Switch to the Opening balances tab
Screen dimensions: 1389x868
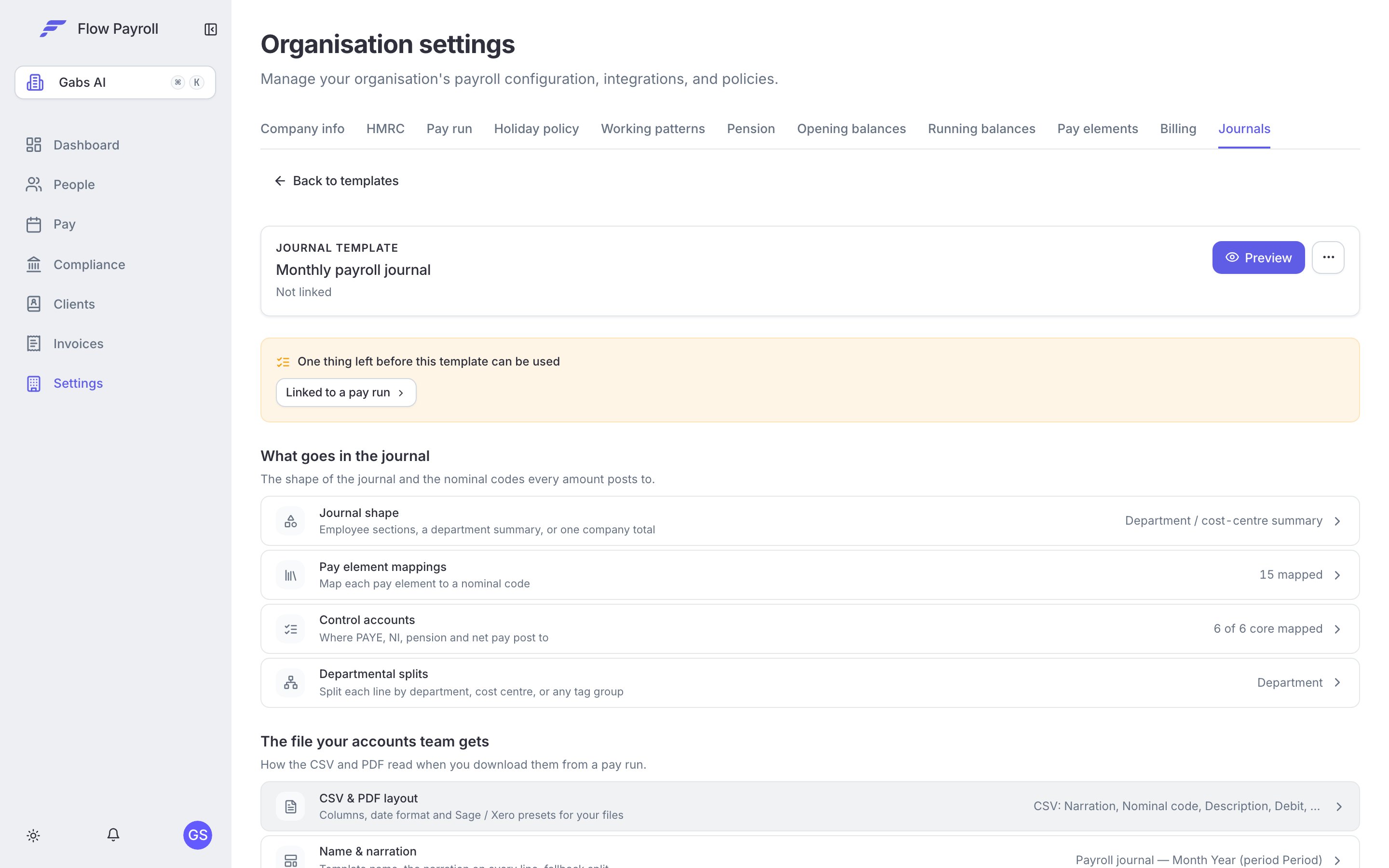point(851,129)
